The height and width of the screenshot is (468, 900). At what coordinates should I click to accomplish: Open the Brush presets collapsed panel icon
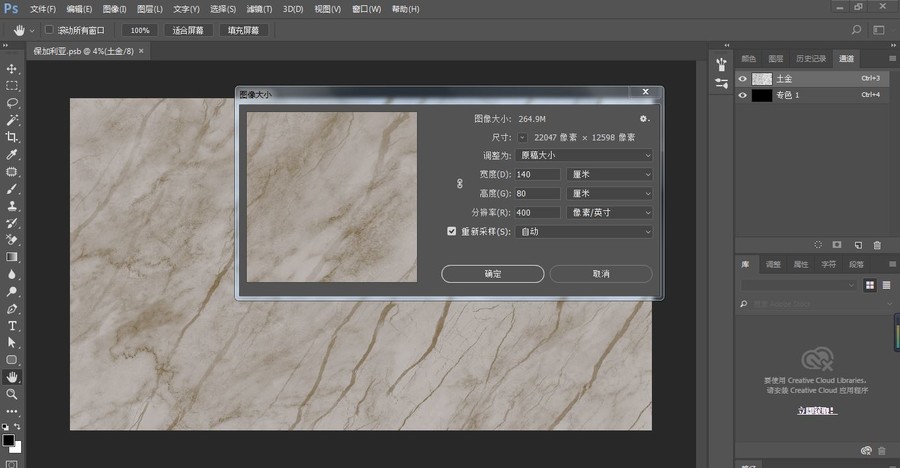click(x=721, y=64)
